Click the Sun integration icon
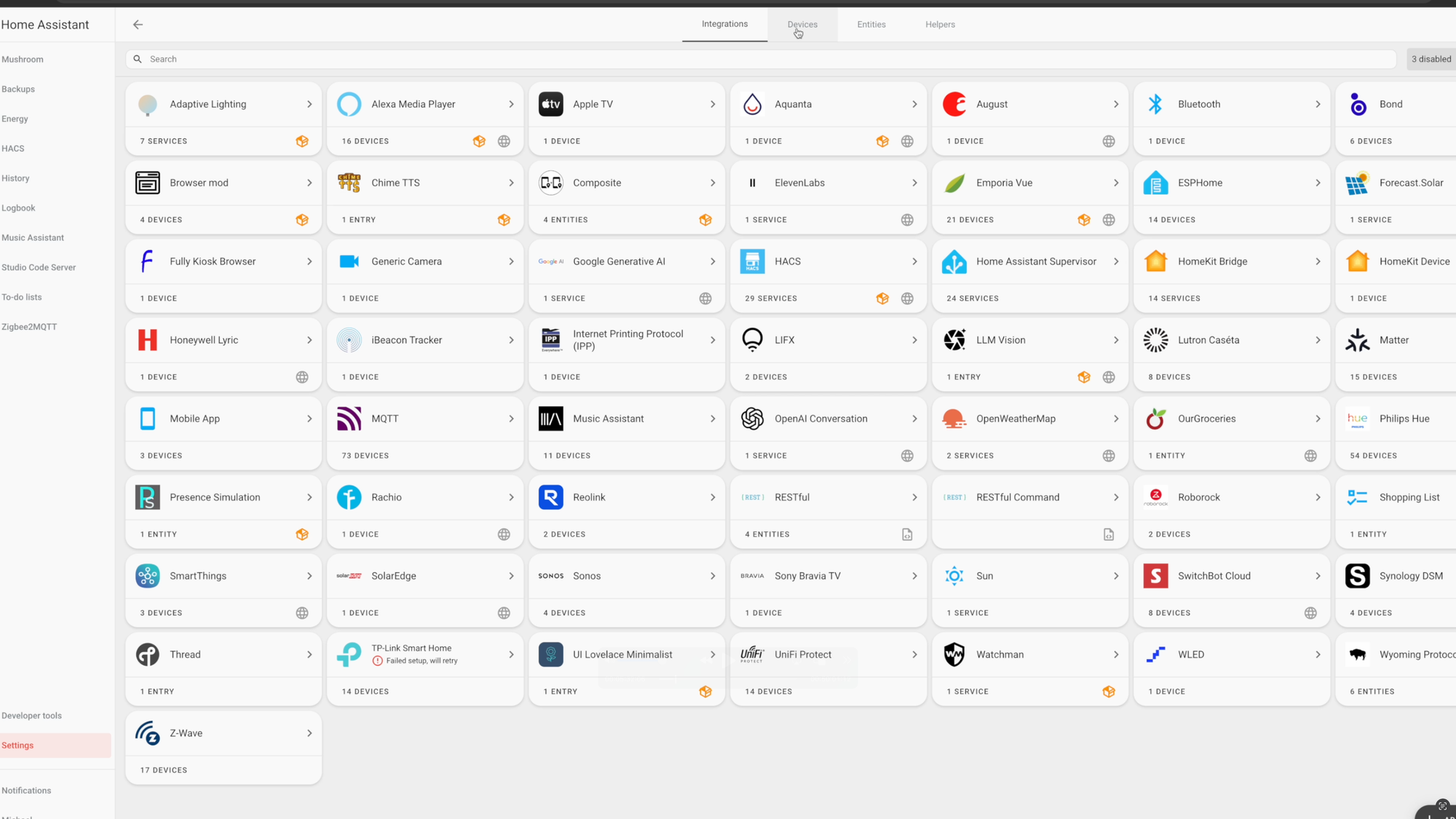Screen dimensions: 1456x819 tap(954, 576)
